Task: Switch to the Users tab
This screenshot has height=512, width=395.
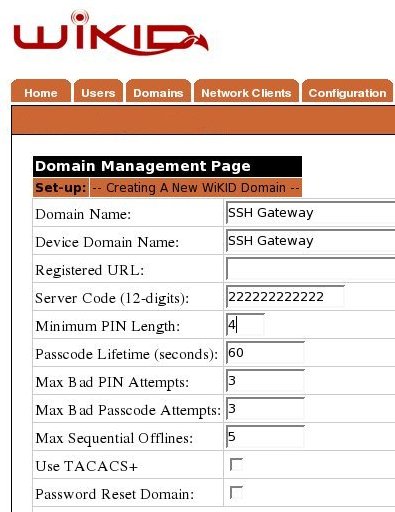Action: 98,91
